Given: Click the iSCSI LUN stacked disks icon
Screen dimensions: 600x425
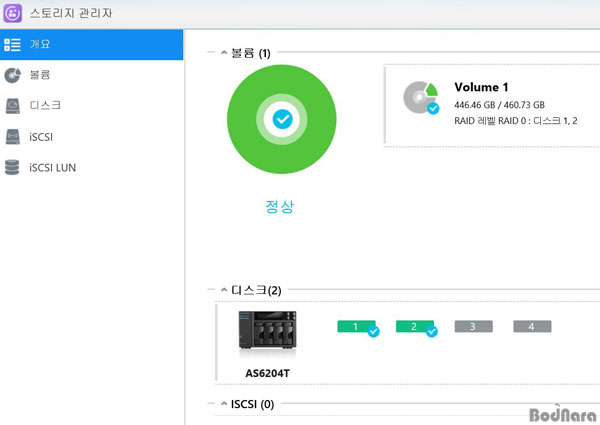Looking at the screenshot, I should tap(13, 168).
